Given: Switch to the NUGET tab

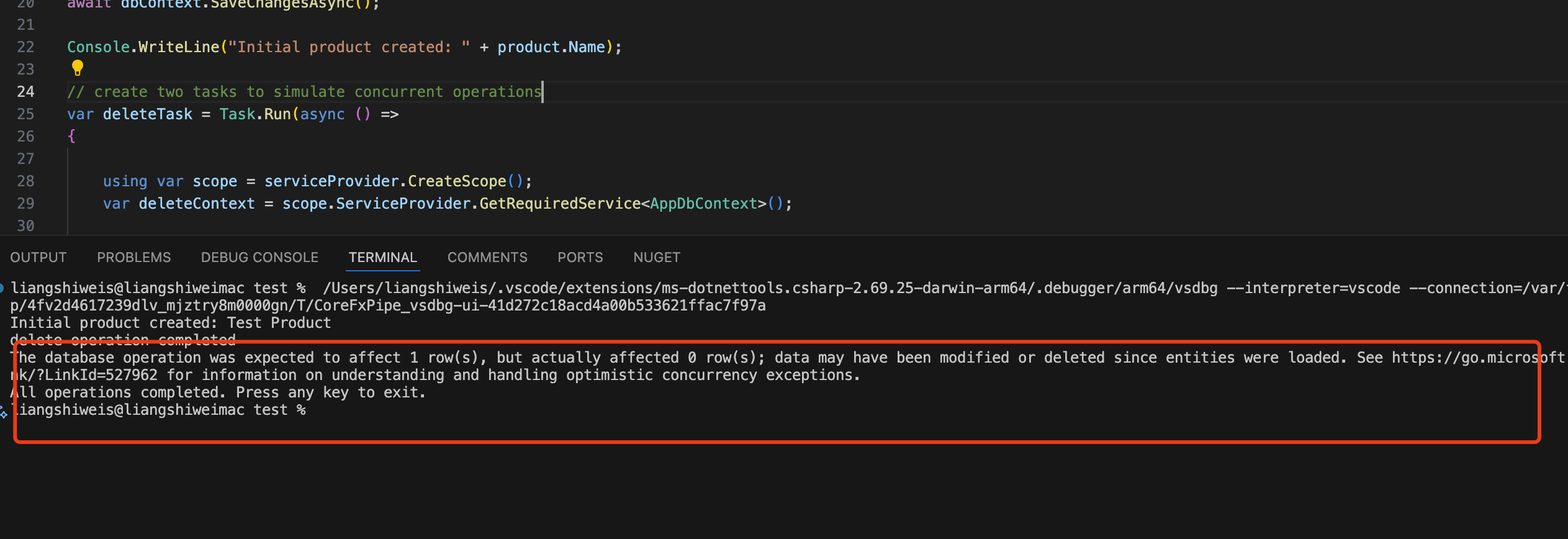Looking at the screenshot, I should pos(657,257).
